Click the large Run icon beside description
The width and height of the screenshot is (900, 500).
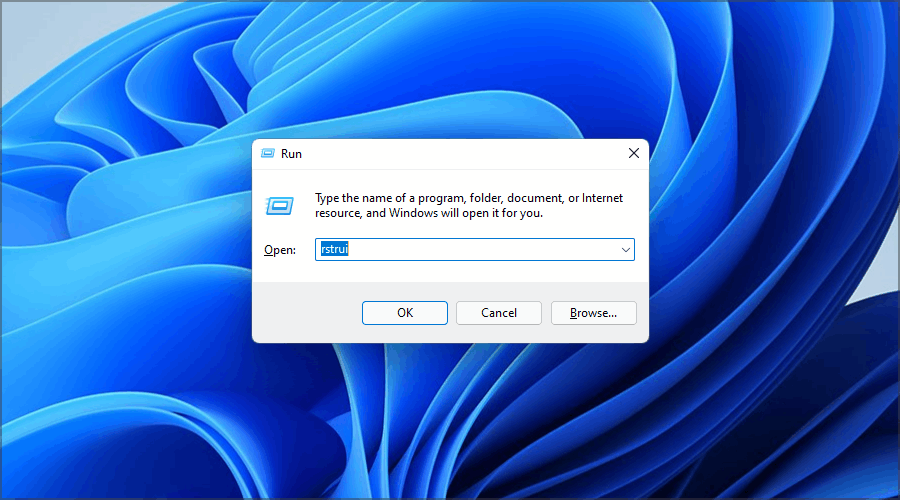click(x=280, y=206)
